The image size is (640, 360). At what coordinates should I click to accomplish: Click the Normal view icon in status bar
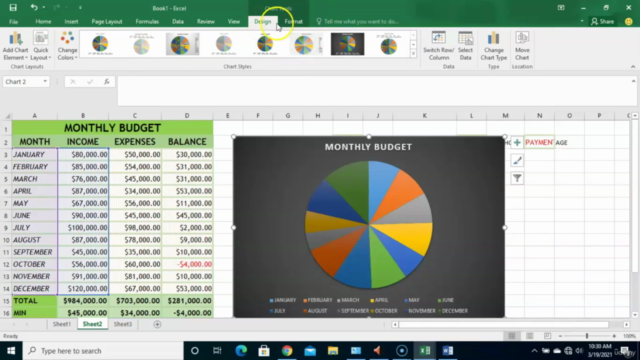point(512,336)
